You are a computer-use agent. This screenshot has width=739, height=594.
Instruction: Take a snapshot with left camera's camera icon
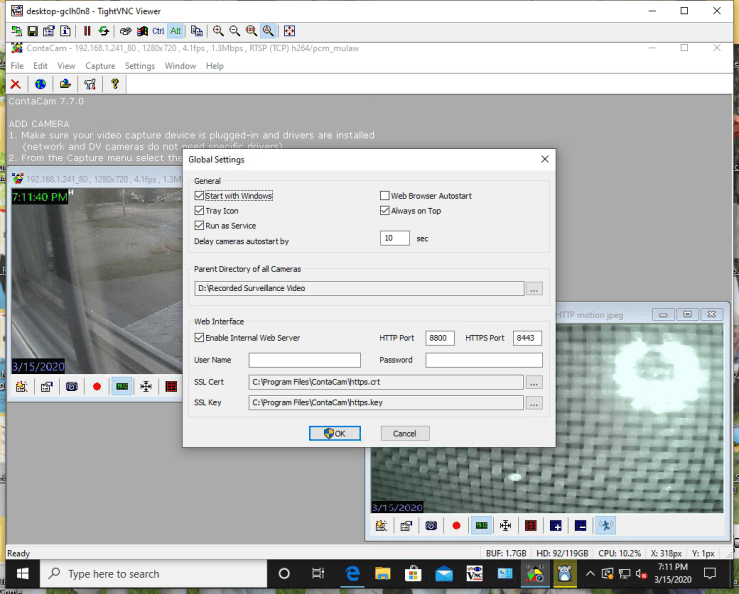point(71,386)
